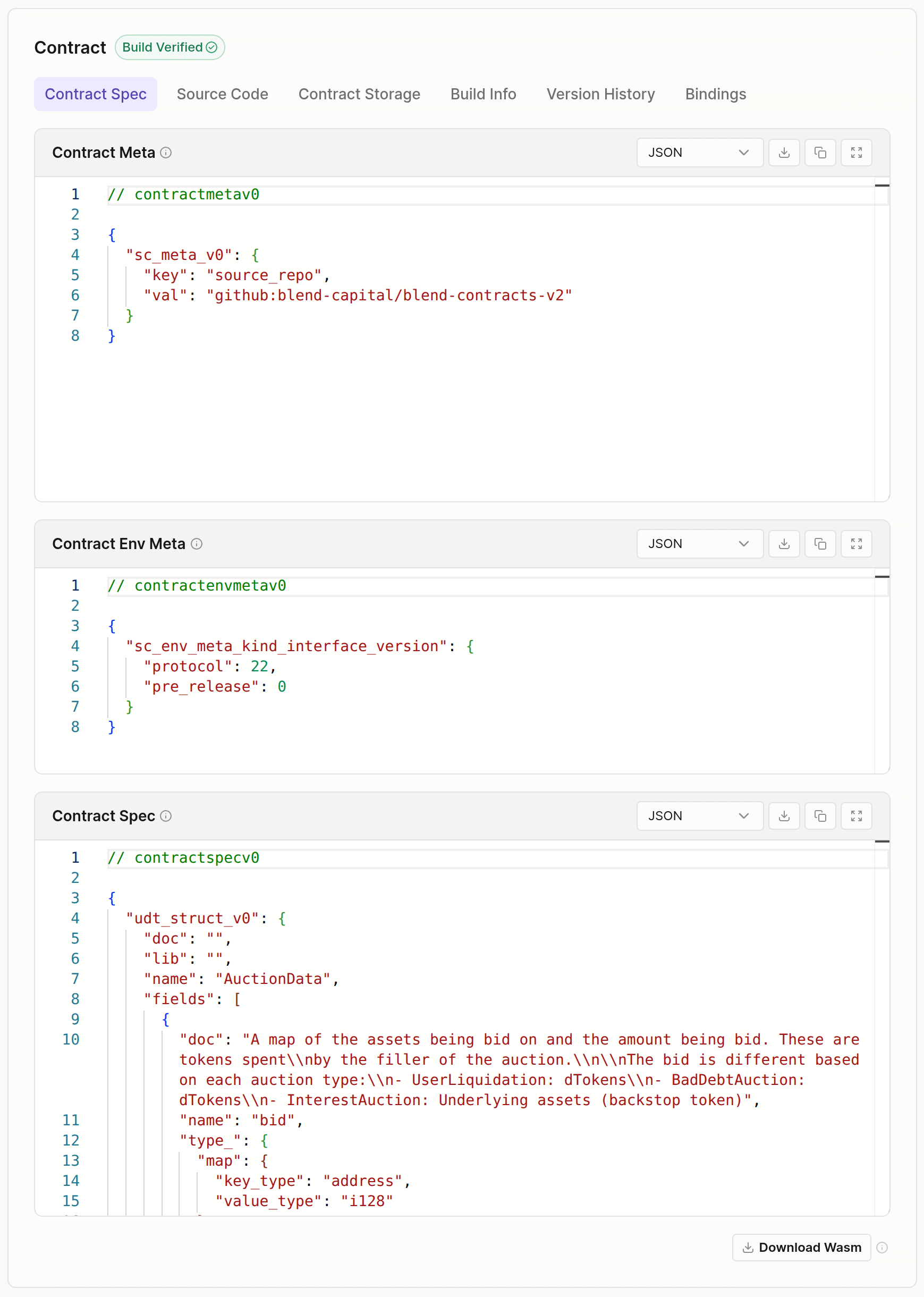Select the Contract Storage tab
The image size is (924, 1297).
[x=359, y=94]
